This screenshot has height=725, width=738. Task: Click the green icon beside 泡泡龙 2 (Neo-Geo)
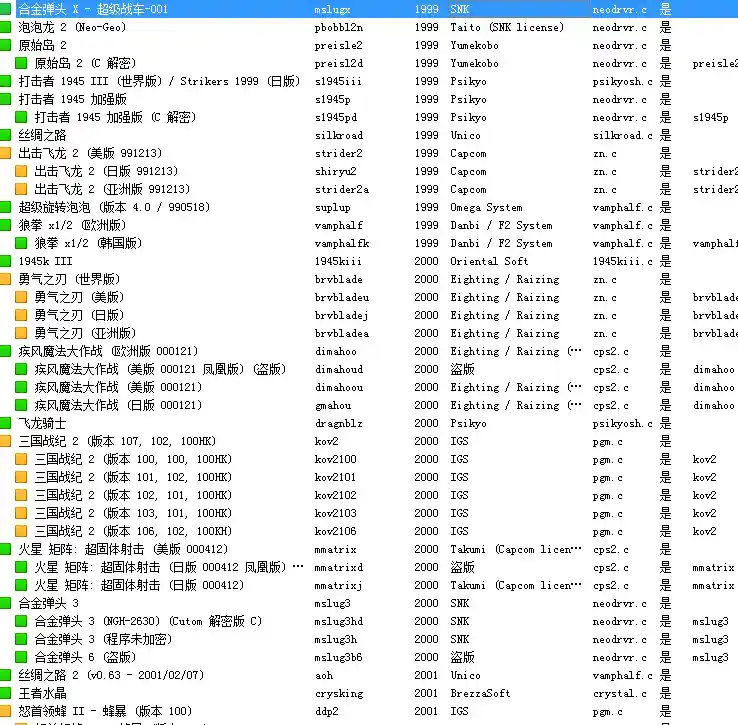5,27
